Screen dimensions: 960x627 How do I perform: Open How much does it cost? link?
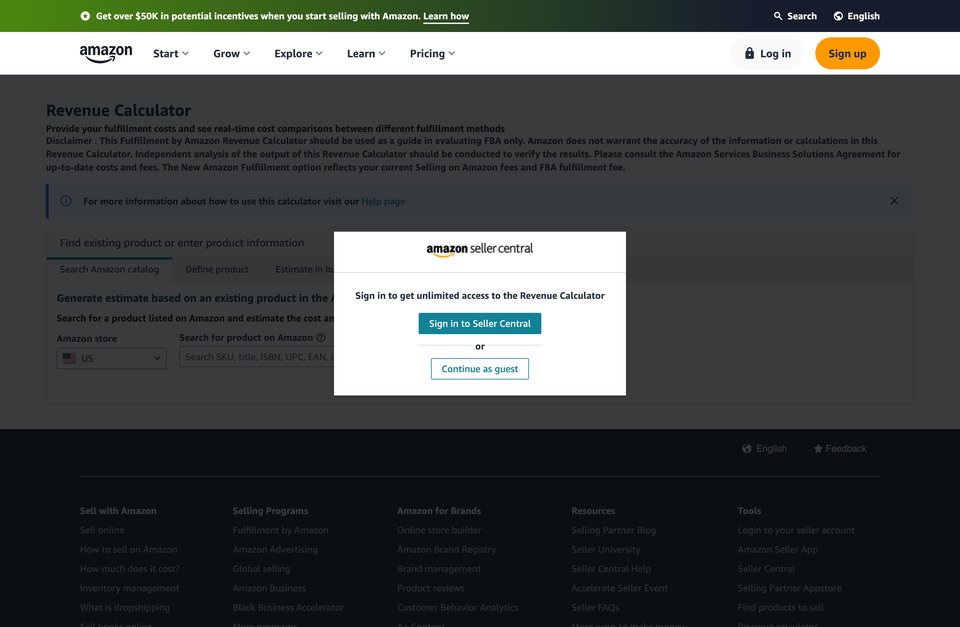click(x=130, y=569)
